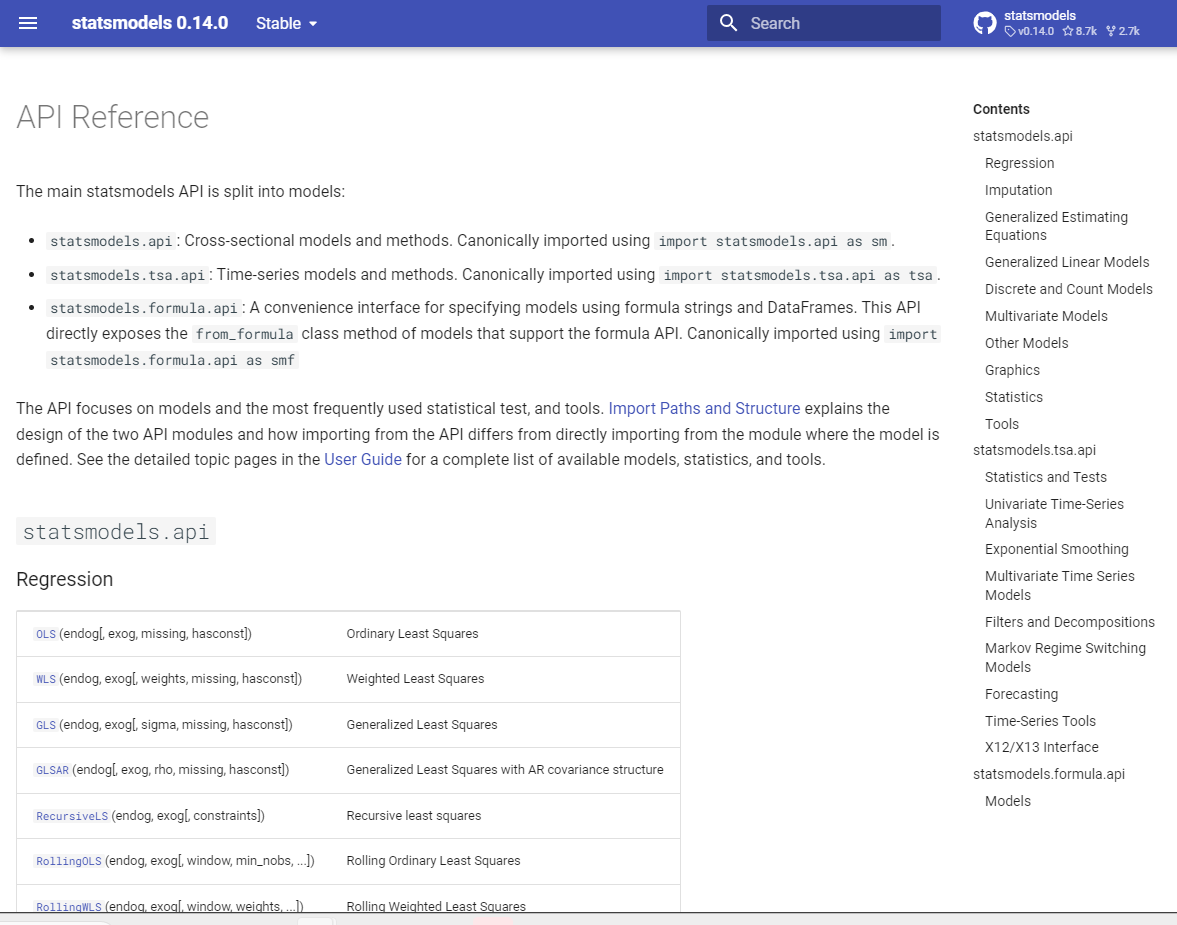
Task: Click the Rolling Ordinary Least Squares description
Action: point(433,860)
